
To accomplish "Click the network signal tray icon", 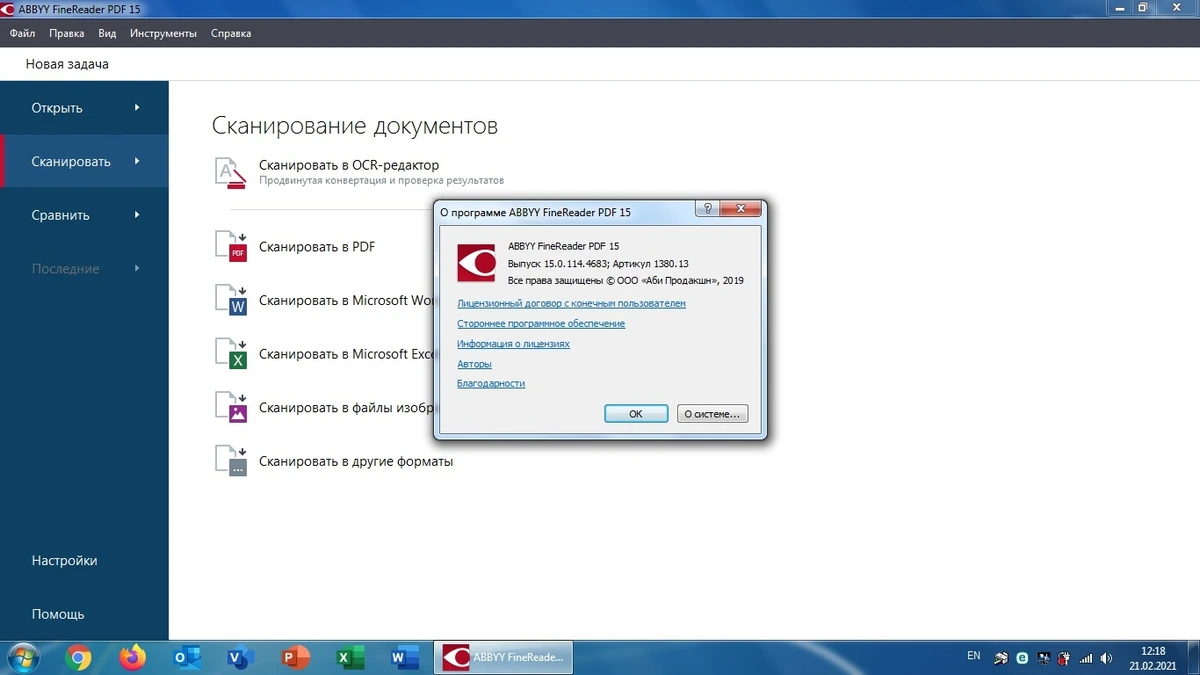I will pos(1085,658).
